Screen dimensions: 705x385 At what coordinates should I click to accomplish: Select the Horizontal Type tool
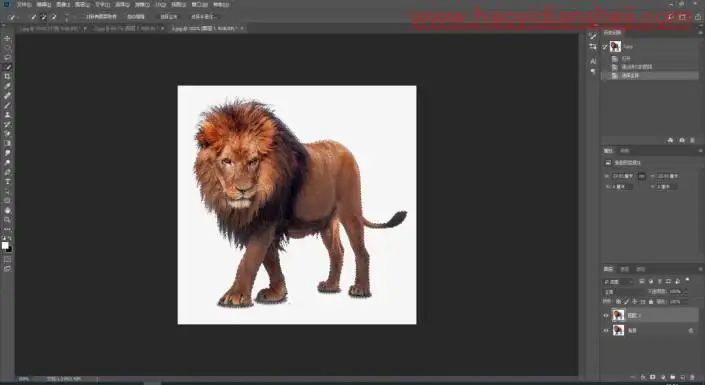7,182
